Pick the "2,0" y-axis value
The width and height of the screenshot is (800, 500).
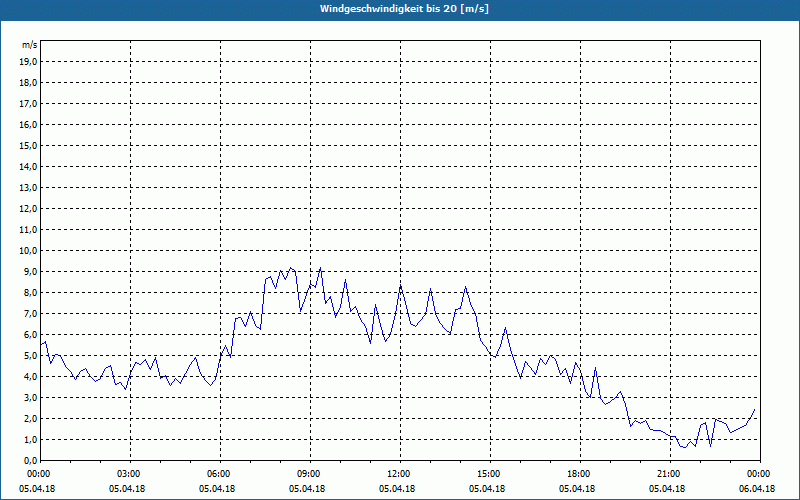tap(31, 418)
